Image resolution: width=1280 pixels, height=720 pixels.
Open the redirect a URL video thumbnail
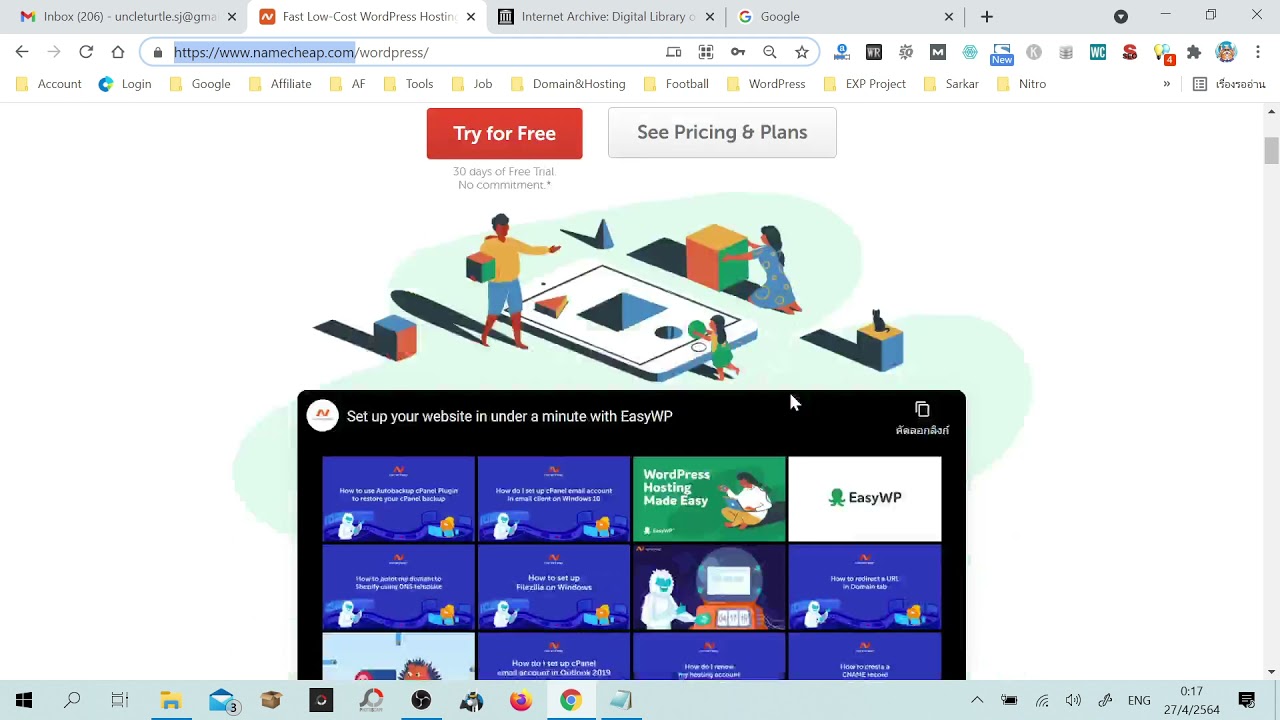pos(865,587)
